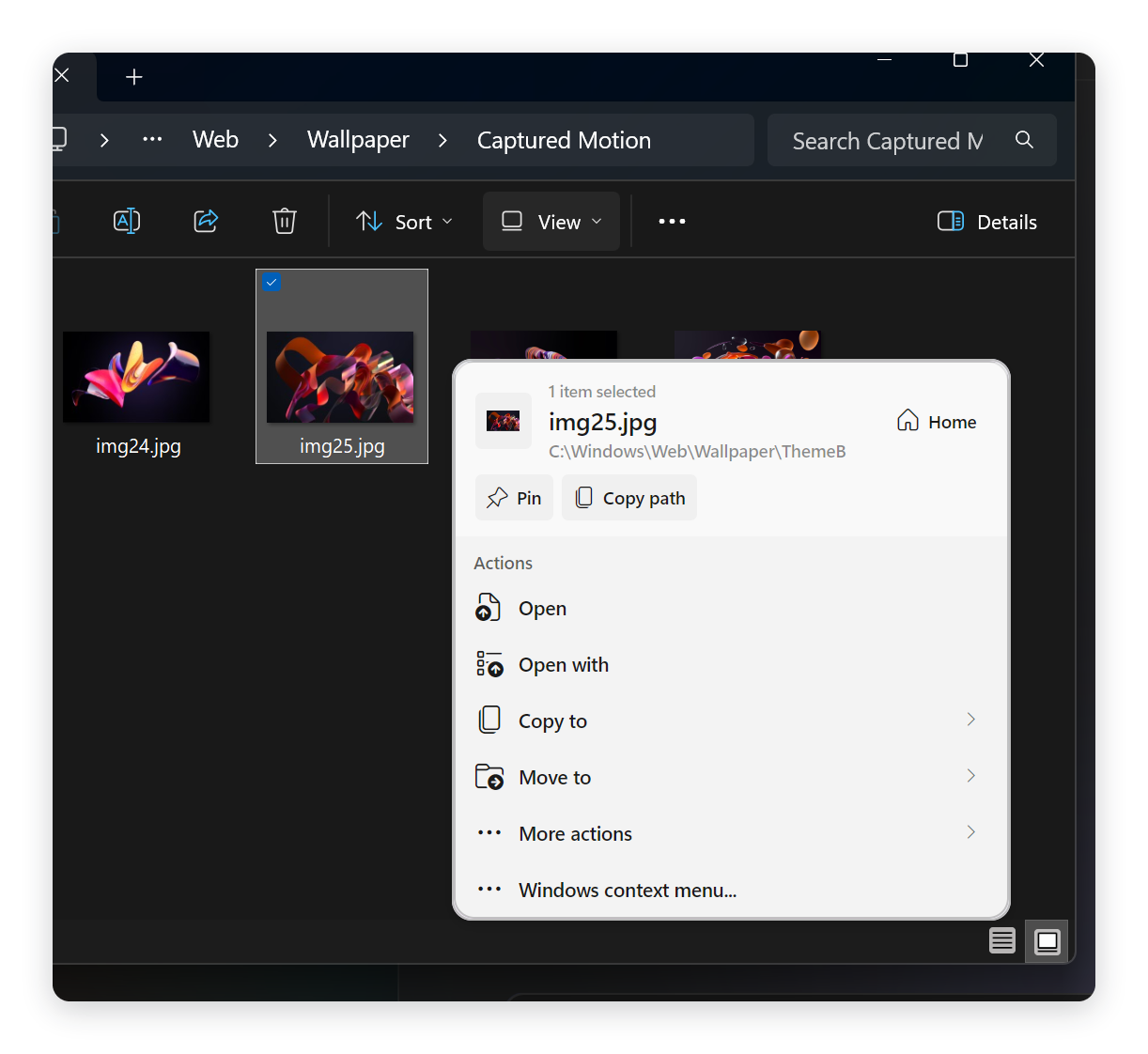Click the Move to folder icon
Image resolution: width=1148 pixels, height=1054 pixels.
tap(489, 776)
